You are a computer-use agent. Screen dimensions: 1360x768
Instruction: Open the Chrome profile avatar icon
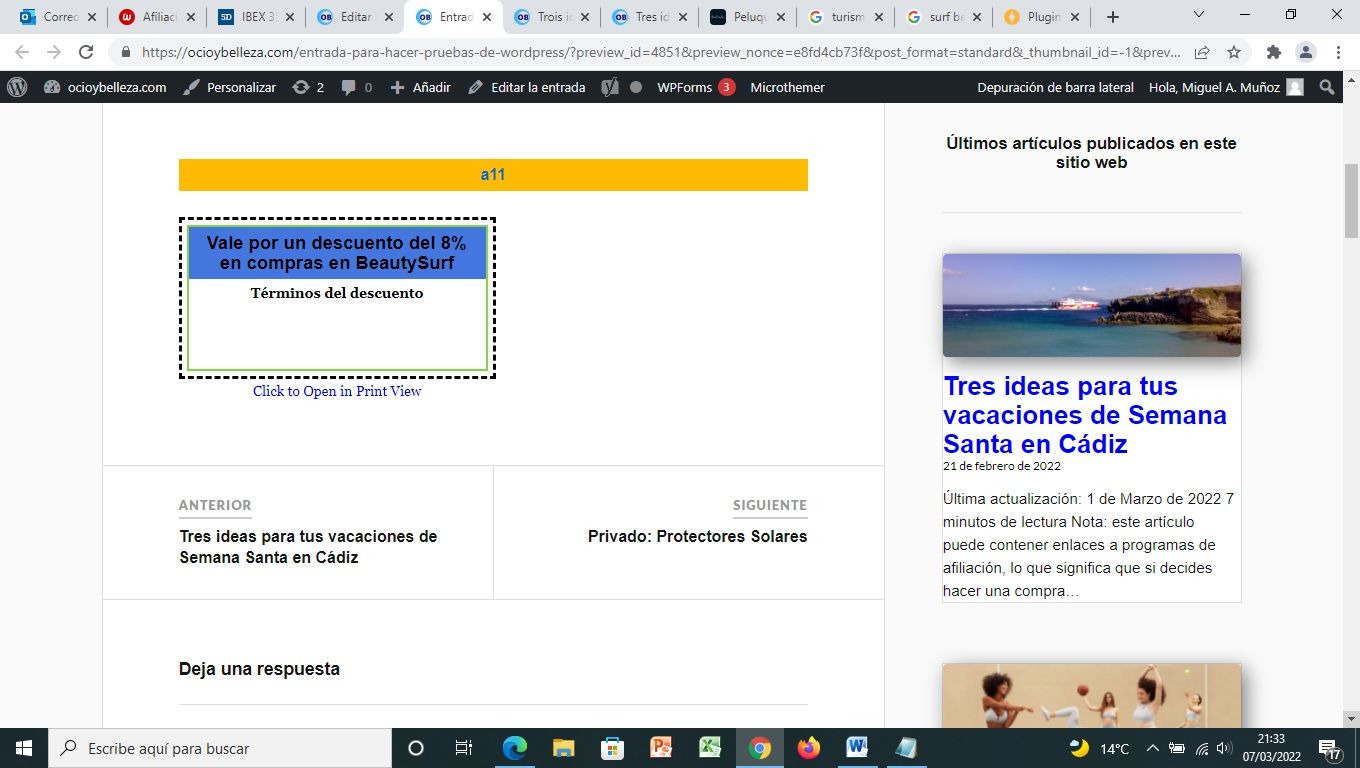(x=1305, y=52)
